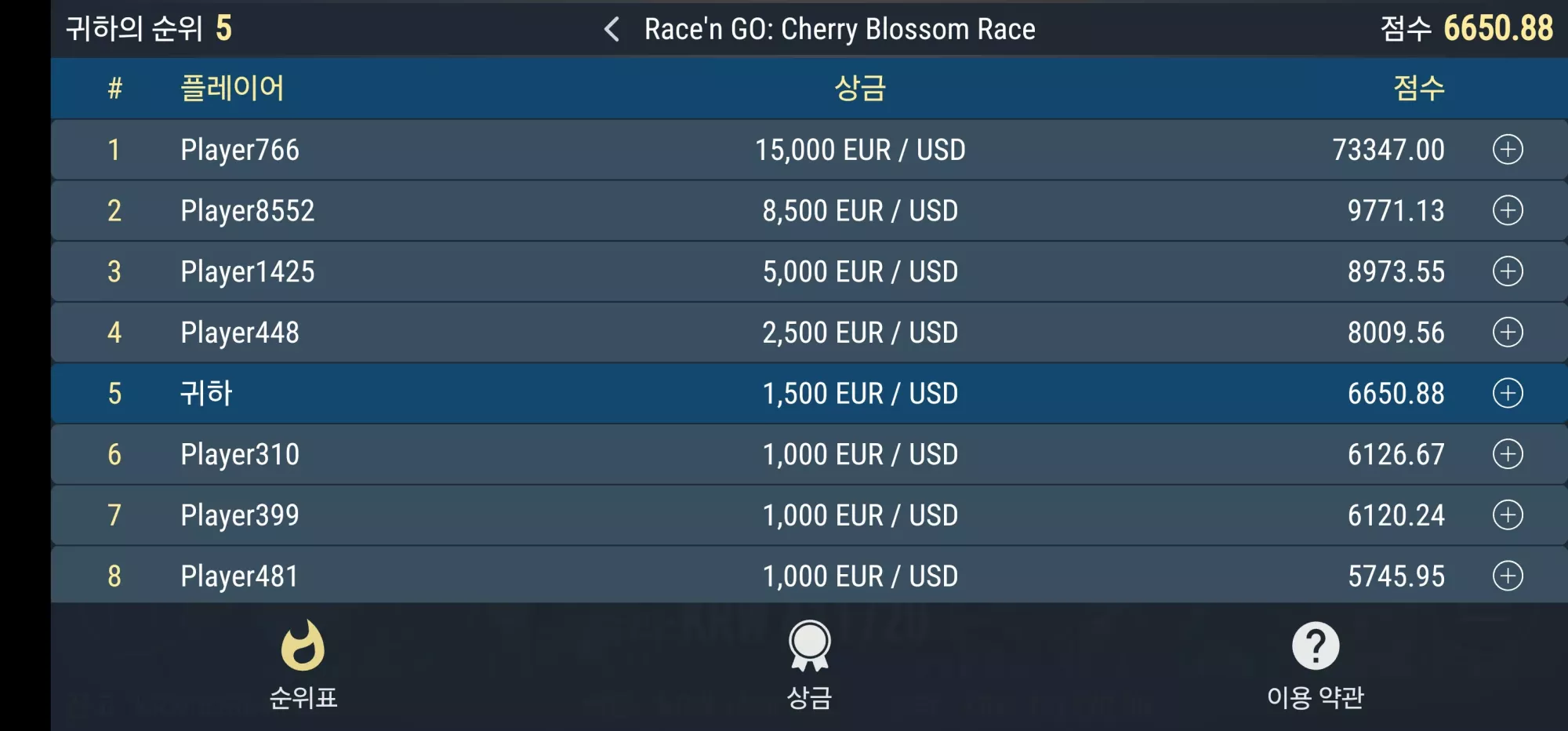Select the 순위표 tab label
Screen dimensions: 1568x731
[303, 697]
